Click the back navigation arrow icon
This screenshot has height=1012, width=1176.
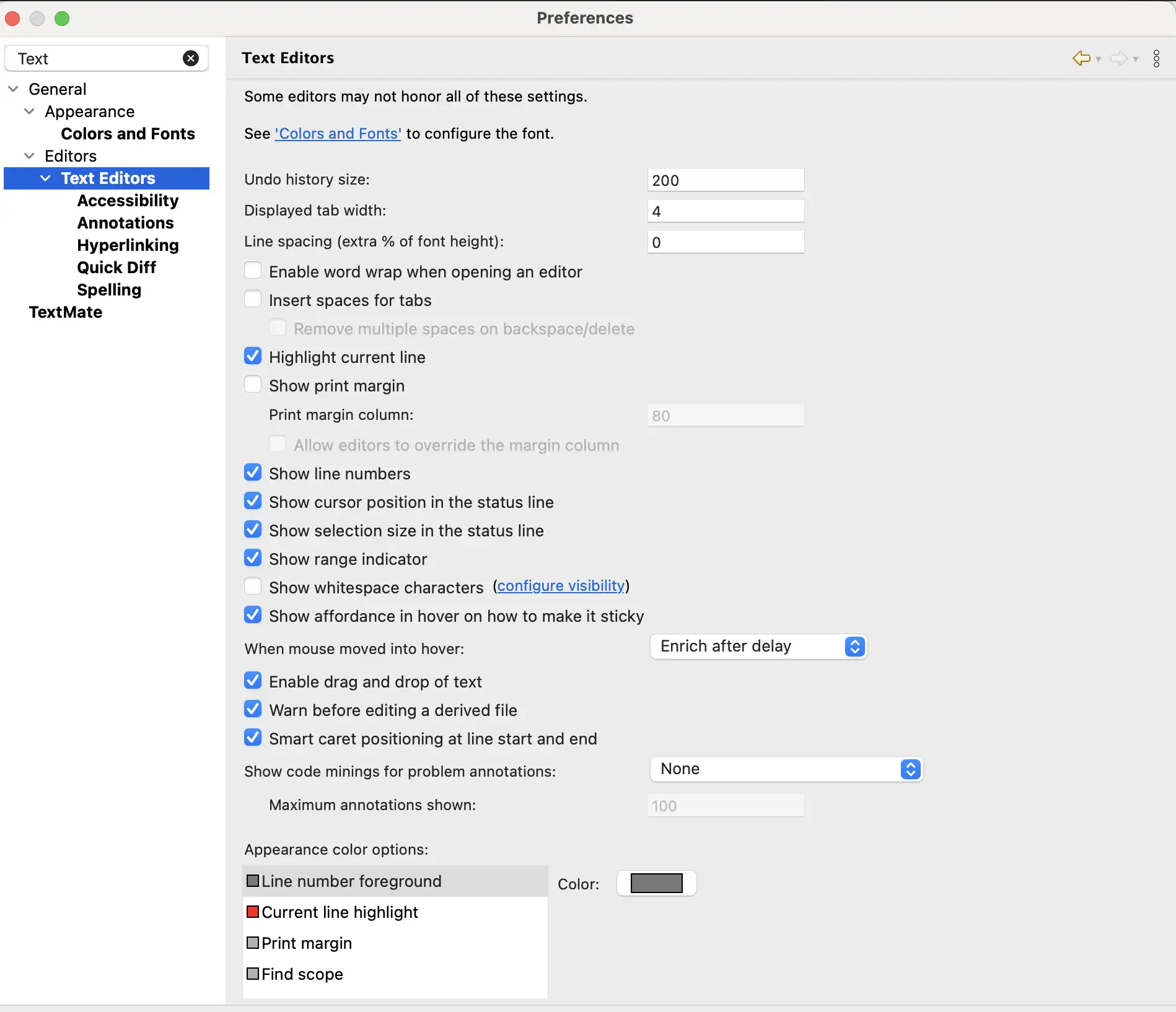[1081, 58]
